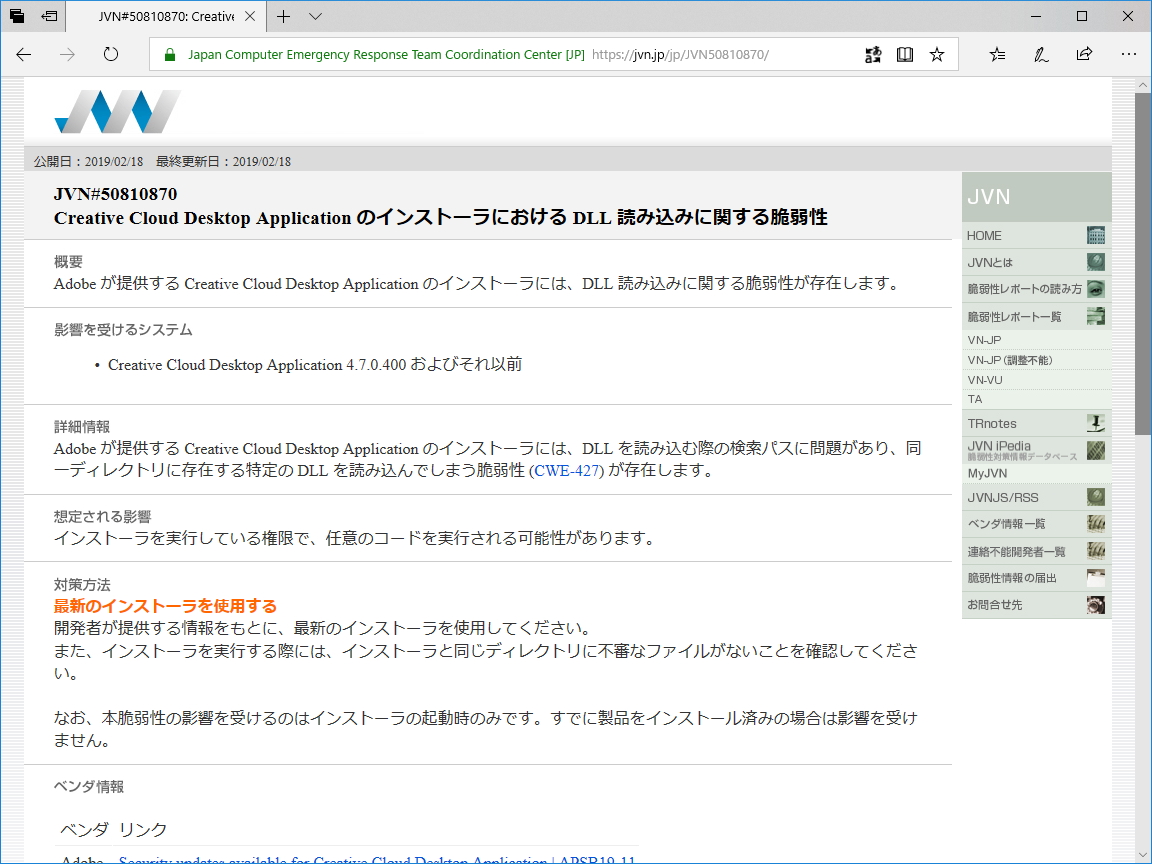Select VN-JP in sidebar

pos(1036,340)
